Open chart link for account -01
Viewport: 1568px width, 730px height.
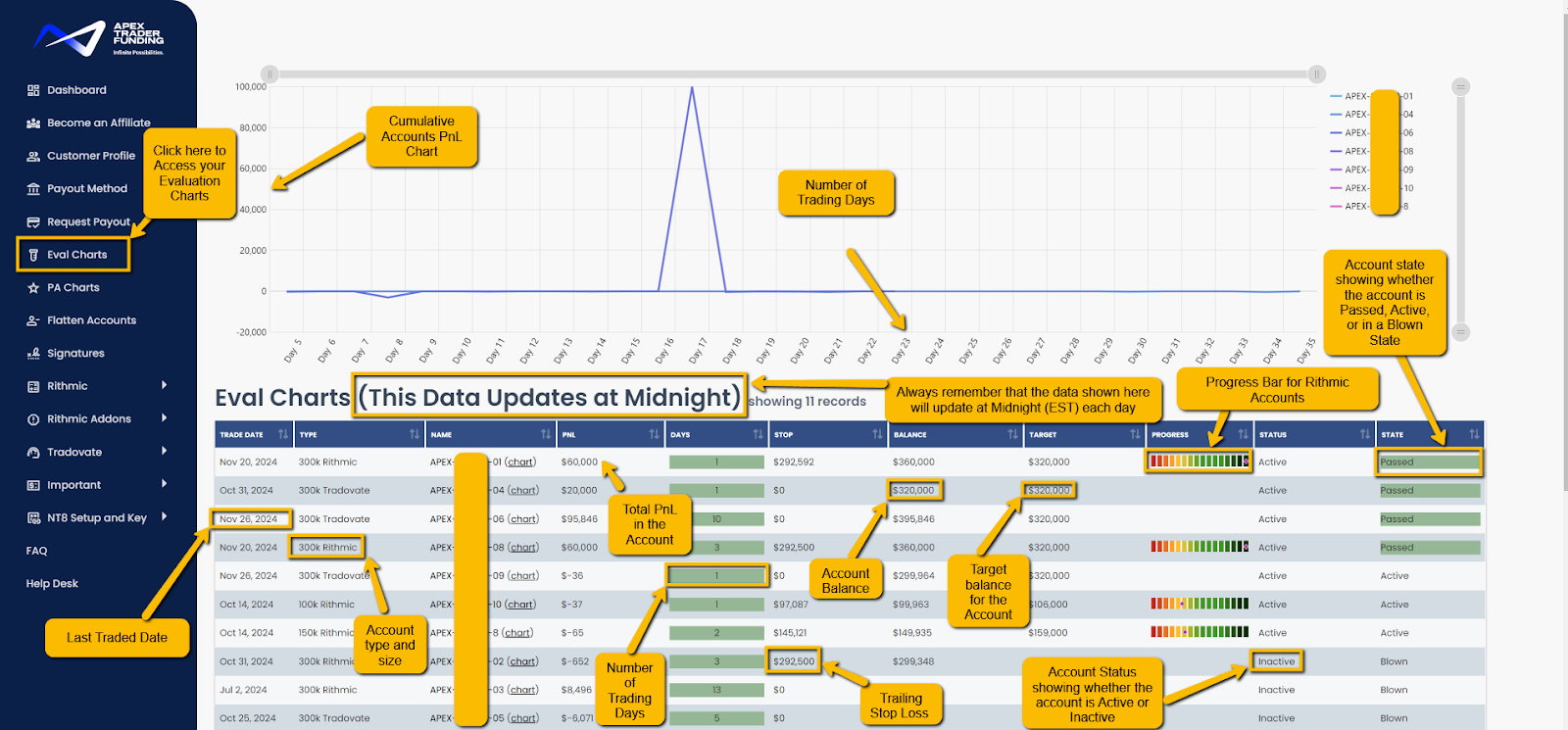520,462
